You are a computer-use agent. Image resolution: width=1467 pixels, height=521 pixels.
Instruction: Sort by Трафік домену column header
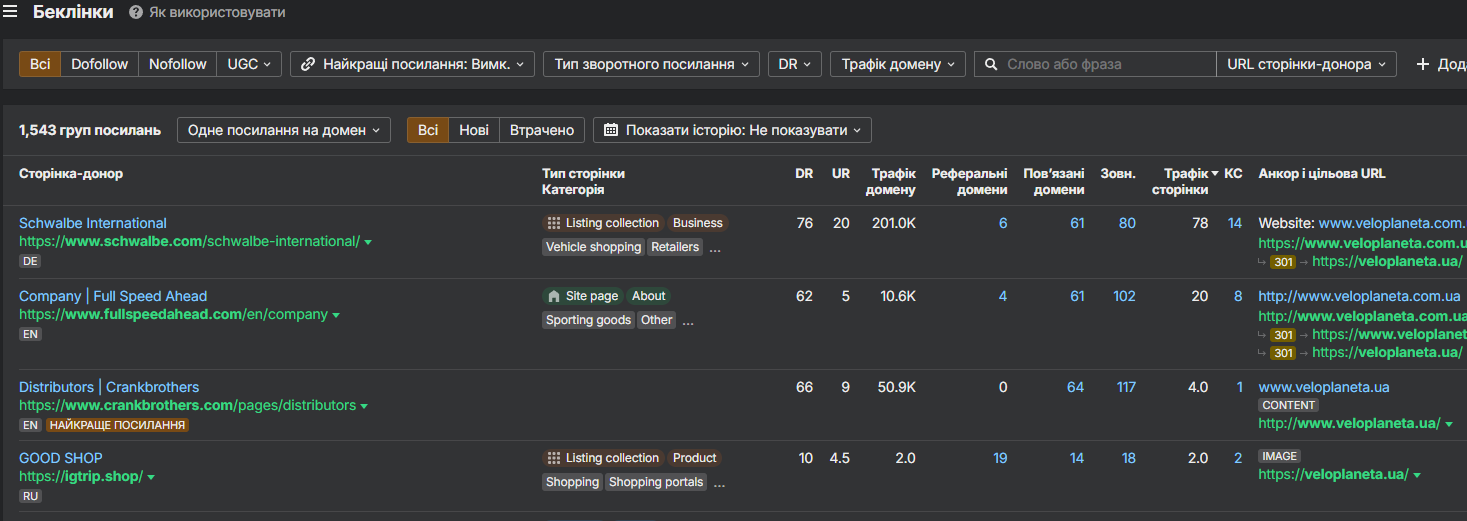click(893, 181)
